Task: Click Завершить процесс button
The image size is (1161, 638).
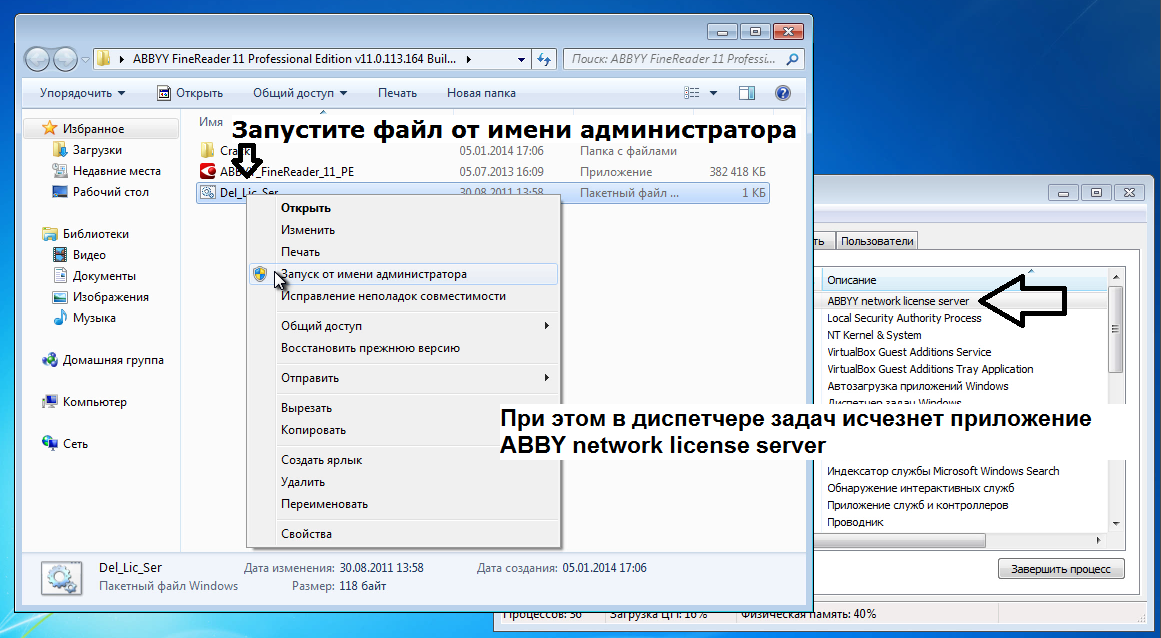Action: pos(1060,569)
